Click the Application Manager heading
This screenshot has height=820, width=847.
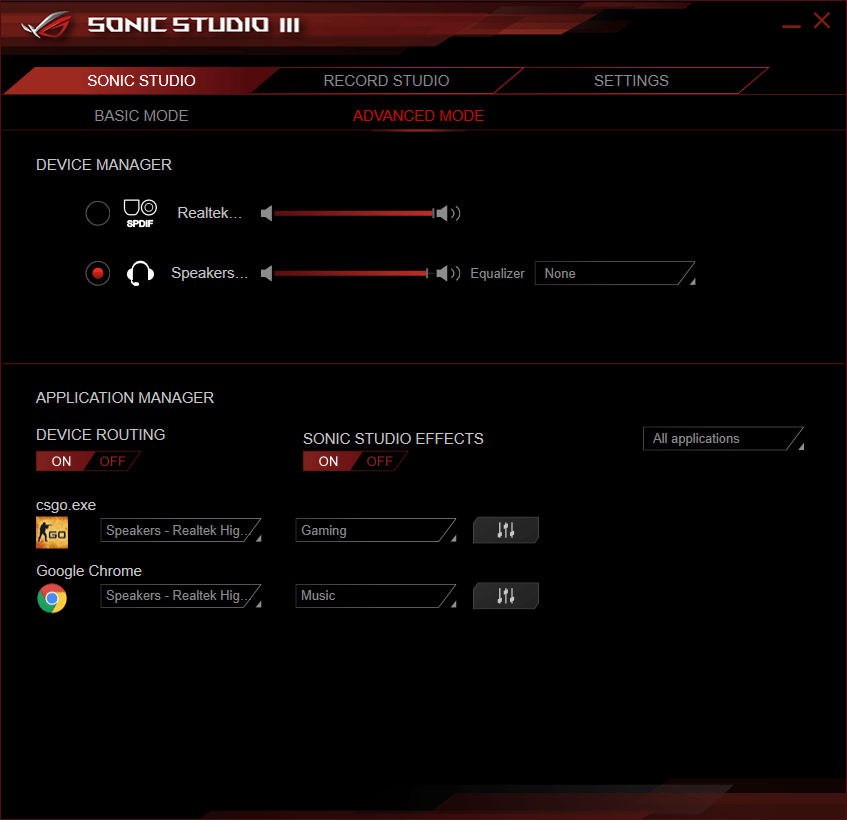click(125, 398)
